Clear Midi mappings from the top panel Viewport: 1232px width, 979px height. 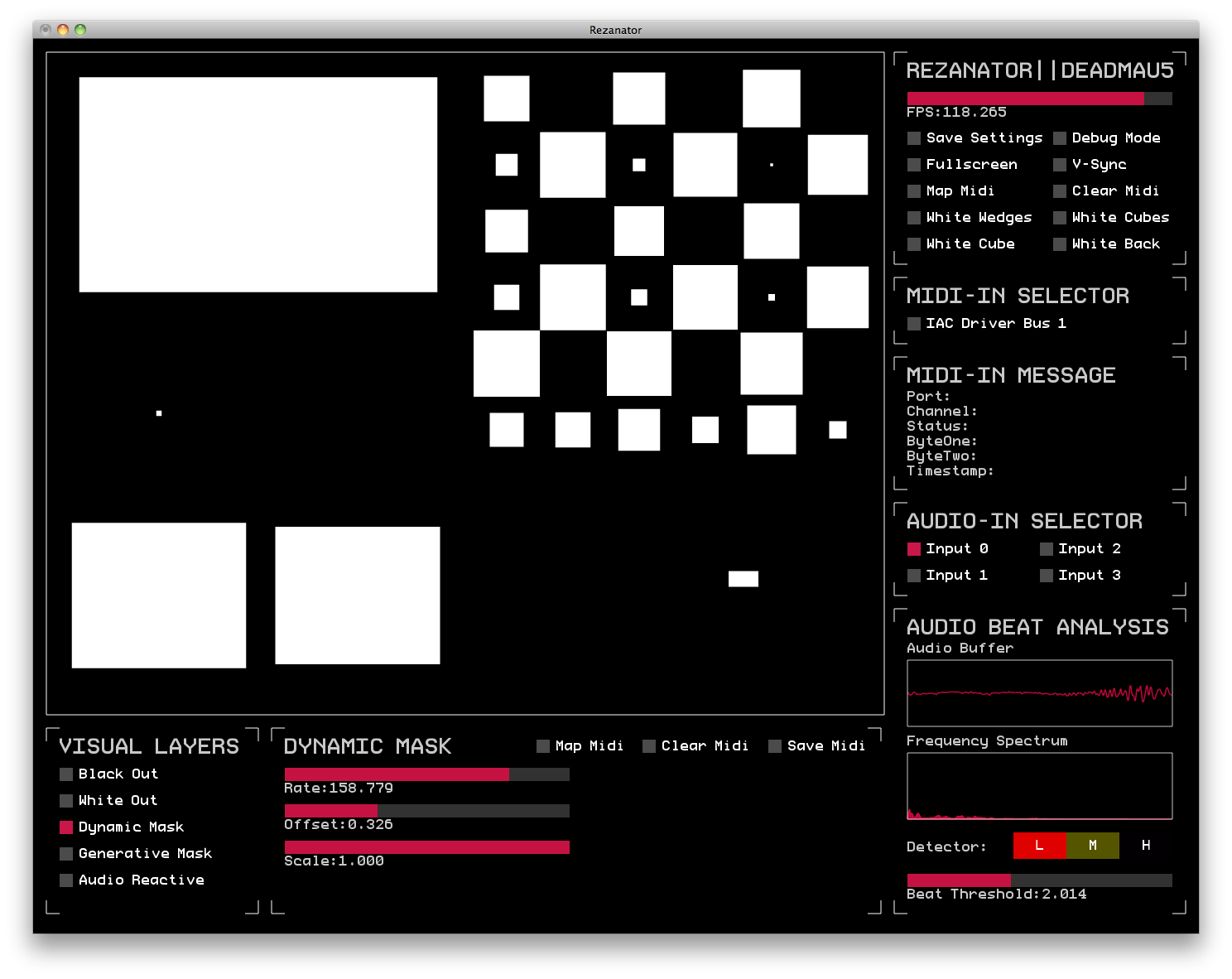pyautogui.click(x=1061, y=191)
